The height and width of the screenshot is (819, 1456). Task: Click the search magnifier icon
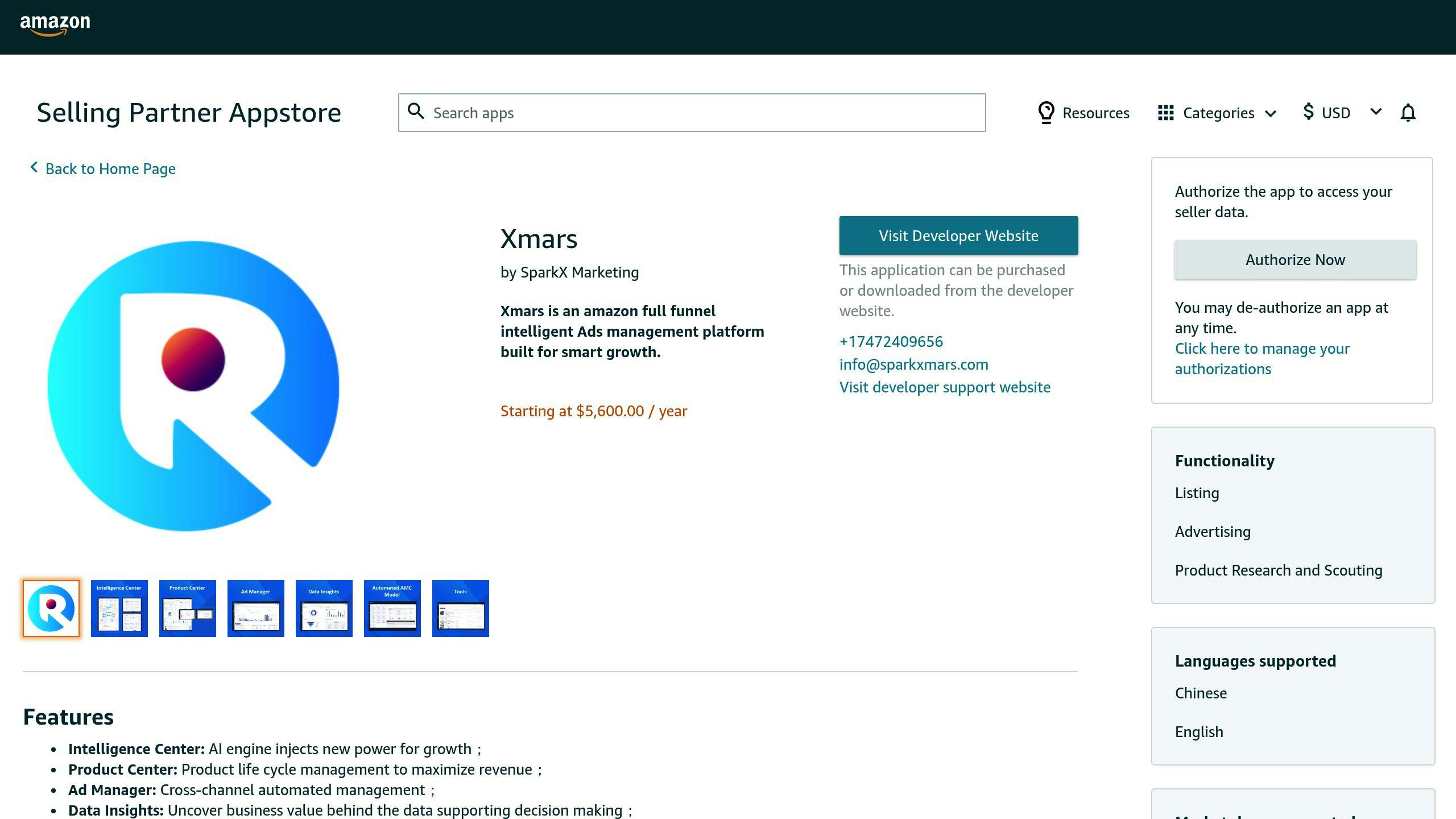(x=416, y=111)
